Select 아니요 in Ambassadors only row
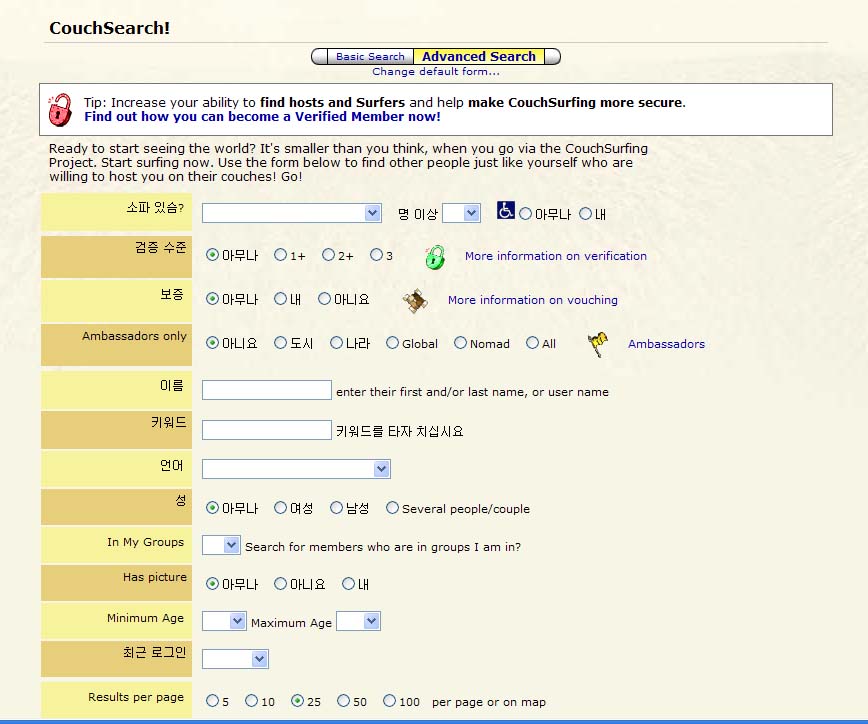The height and width of the screenshot is (724, 868). click(x=212, y=343)
